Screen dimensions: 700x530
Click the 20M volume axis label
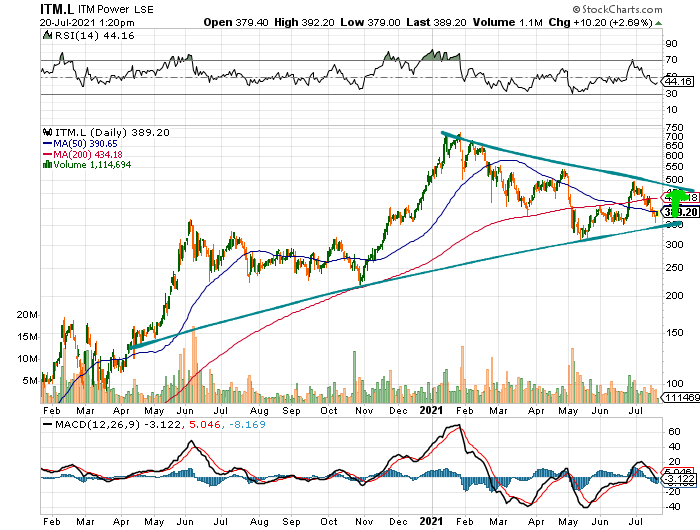pyautogui.click(x=28, y=315)
